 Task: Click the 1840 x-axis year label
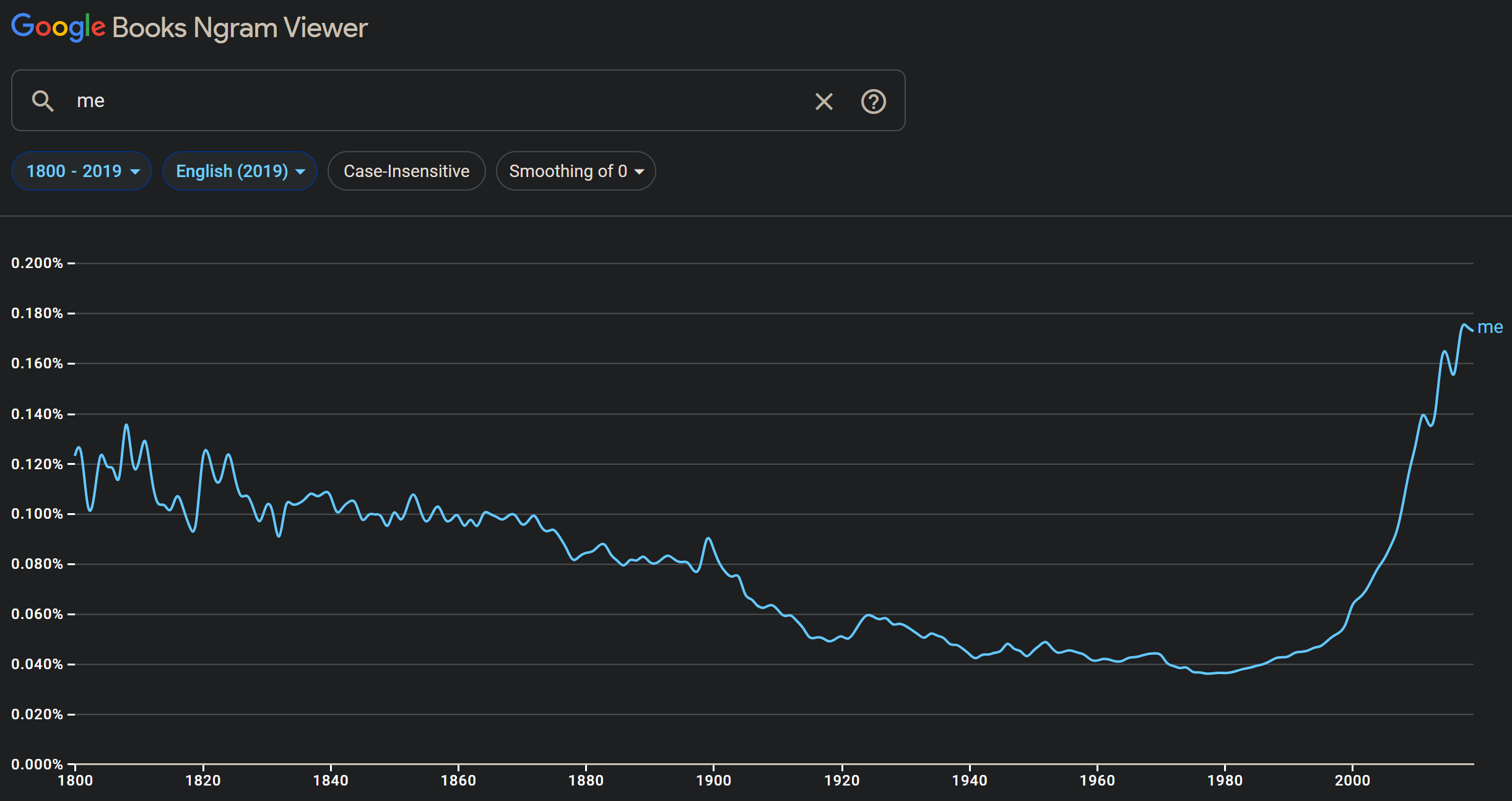coord(331,781)
